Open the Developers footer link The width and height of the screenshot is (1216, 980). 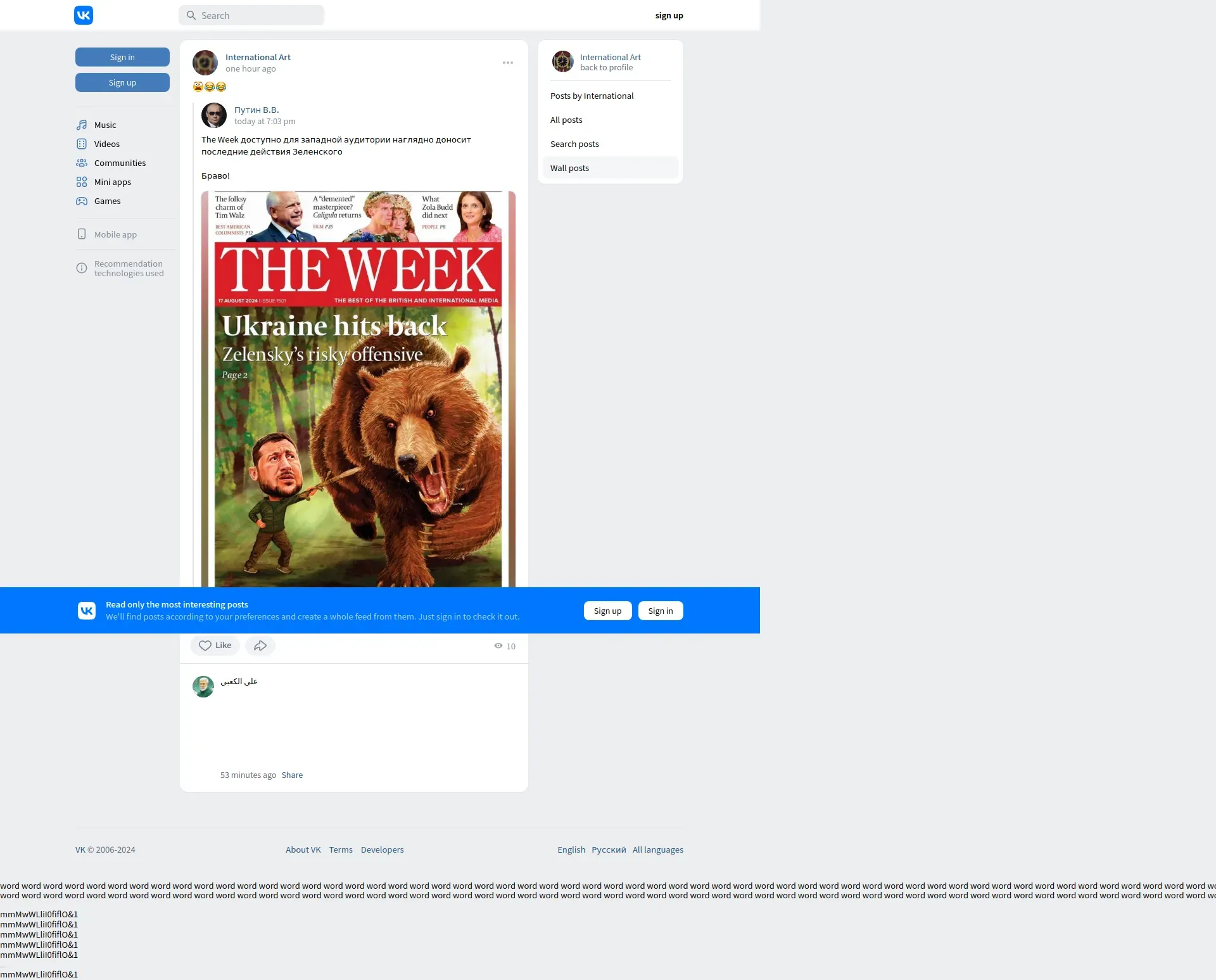(382, 850)
